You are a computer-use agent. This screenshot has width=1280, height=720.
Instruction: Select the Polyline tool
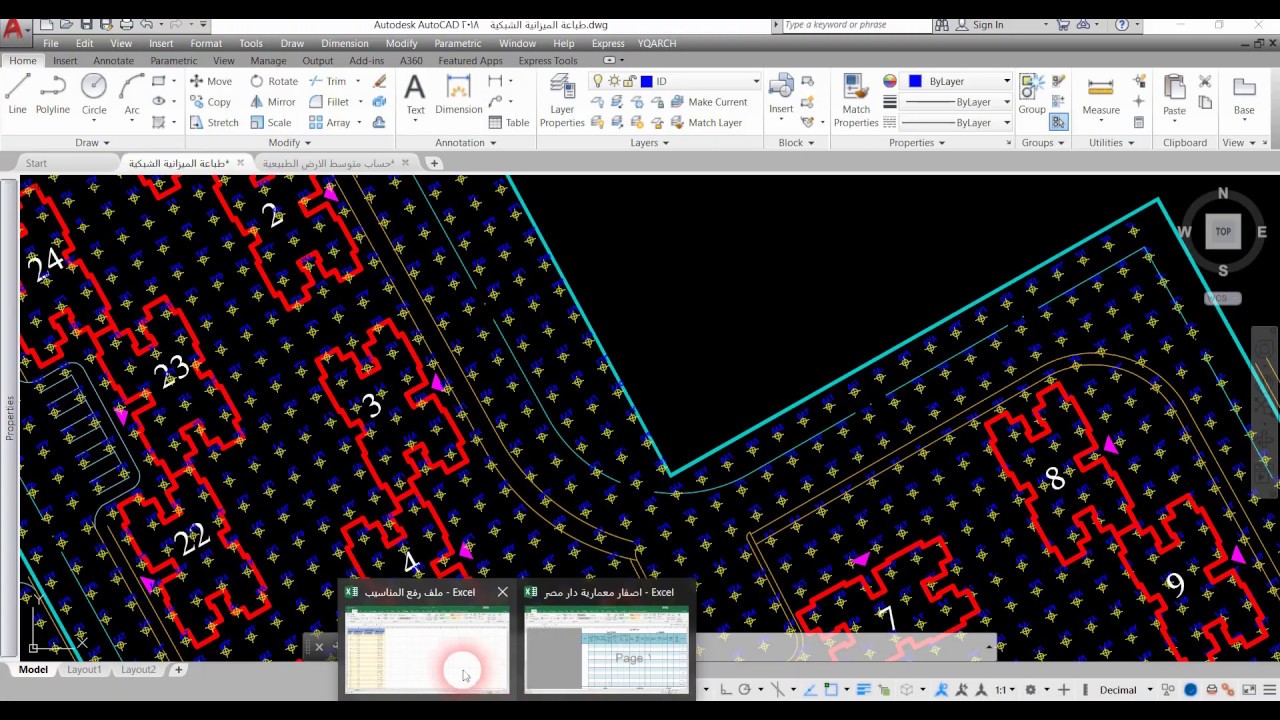(x=53, y=95)
